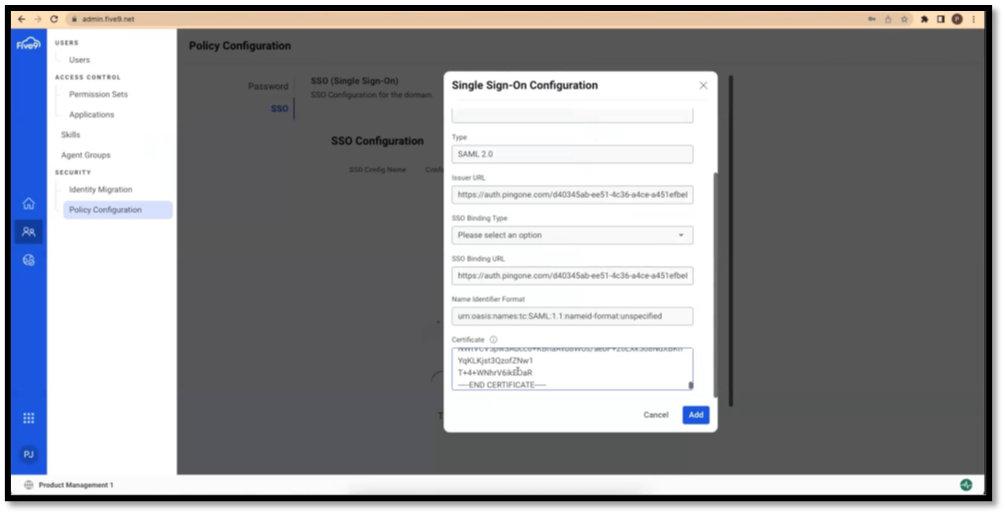Screen dimensions: 1005x514
Task: Select Policy Configuration in sidebar
Action: coord(118,210)
